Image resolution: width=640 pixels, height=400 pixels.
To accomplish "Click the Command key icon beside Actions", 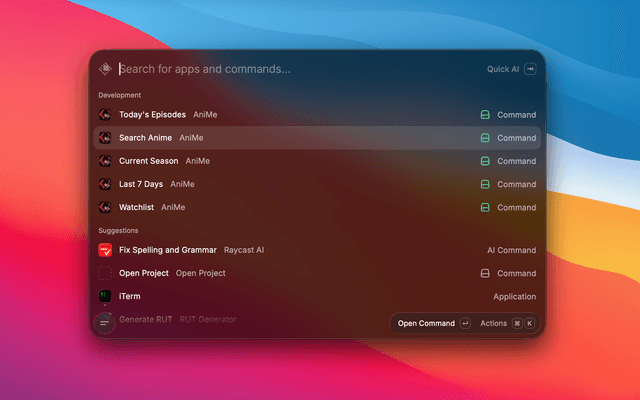I will click(x=517, y=323).
